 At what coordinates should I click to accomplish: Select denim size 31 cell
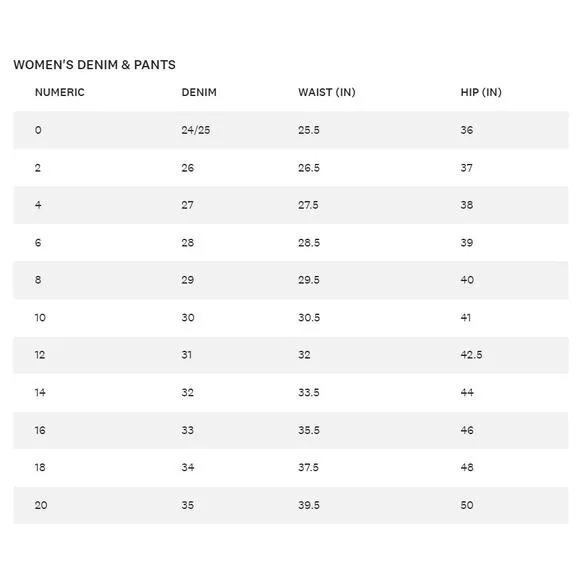(186, 355)
